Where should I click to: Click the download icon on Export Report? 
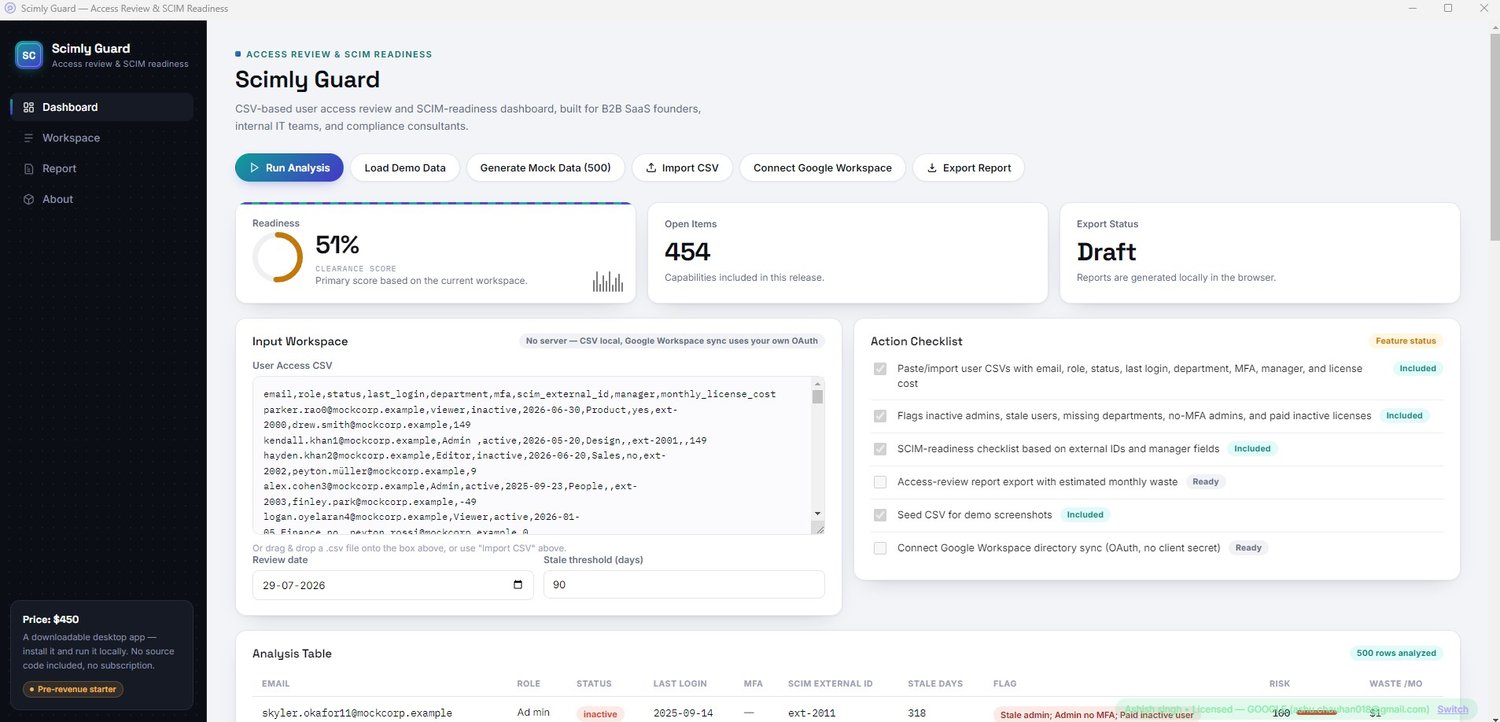tap(932, 168)
